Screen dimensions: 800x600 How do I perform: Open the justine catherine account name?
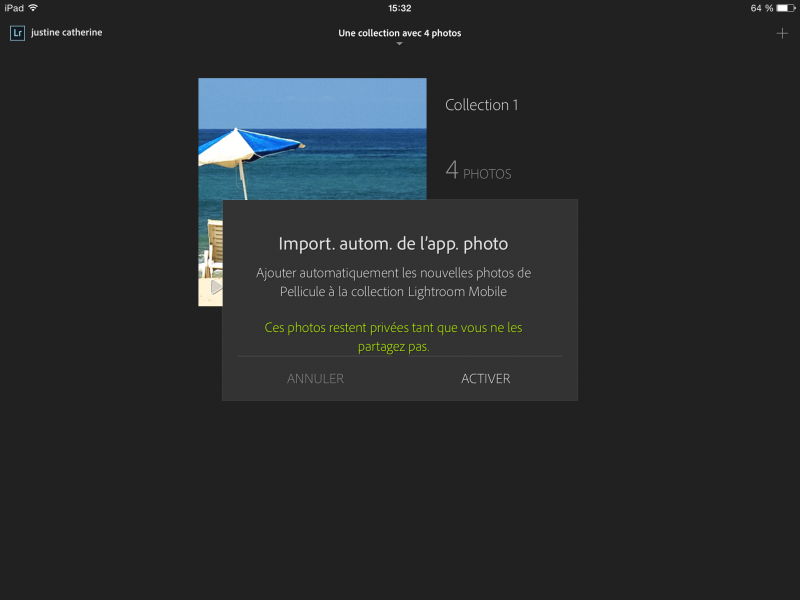tap(66, 33)
